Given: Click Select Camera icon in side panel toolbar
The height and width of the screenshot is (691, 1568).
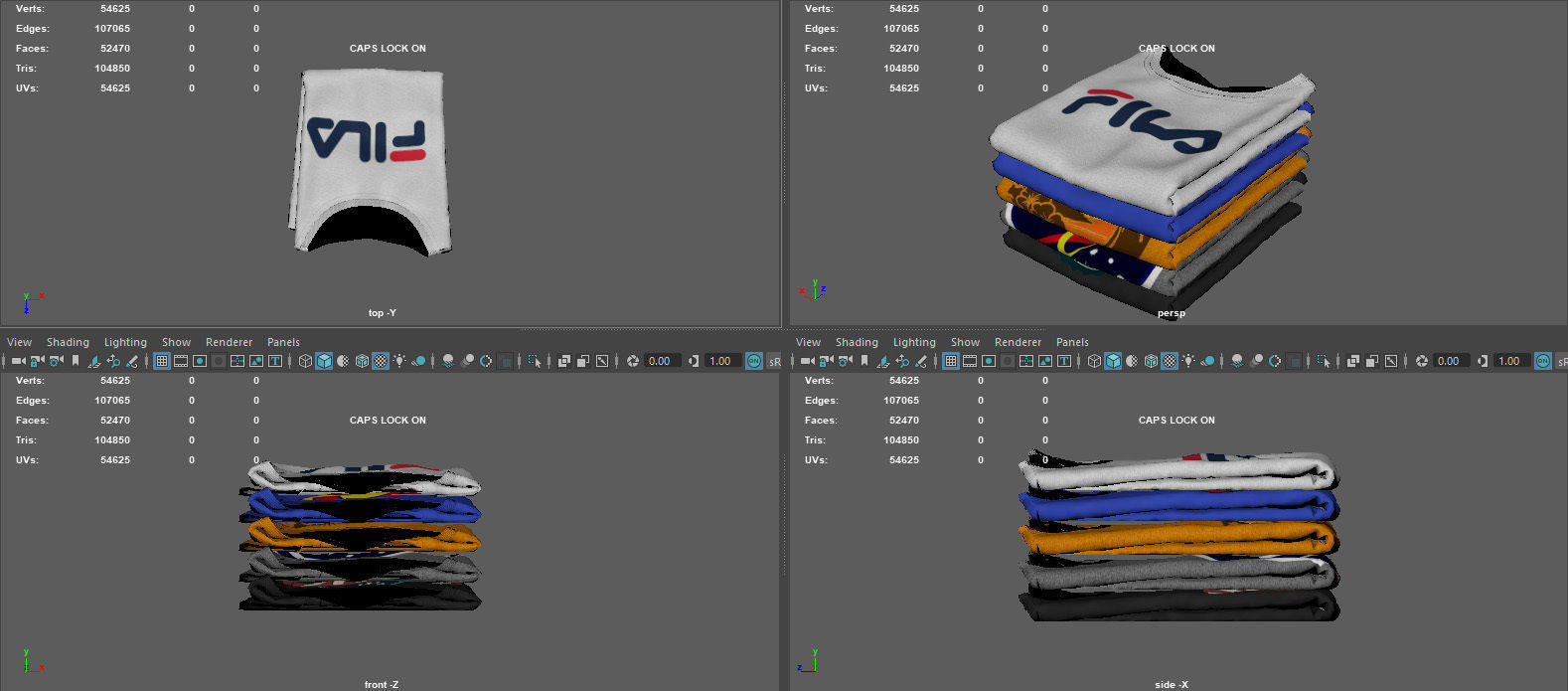Looking at the screenshot, I should coord(807,361).
